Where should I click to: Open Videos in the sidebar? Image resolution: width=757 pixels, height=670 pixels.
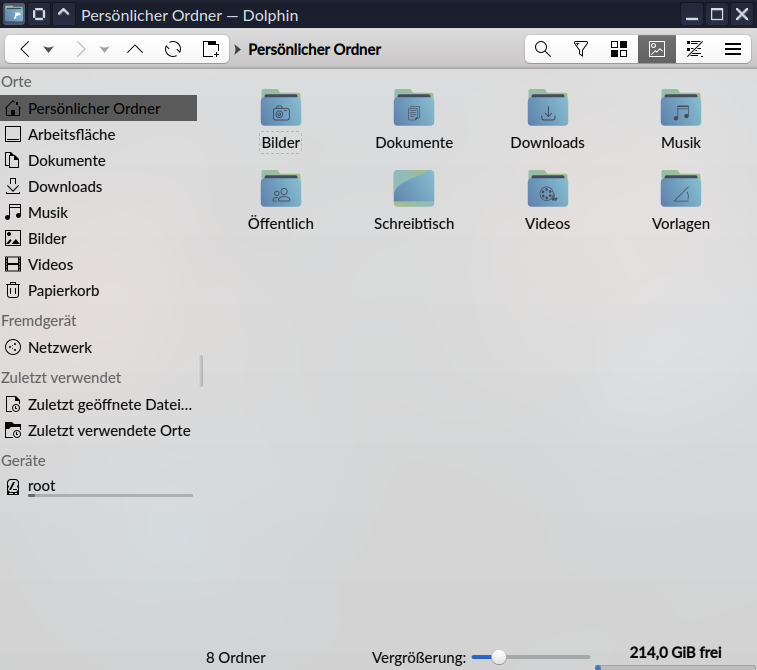point(98,265)
